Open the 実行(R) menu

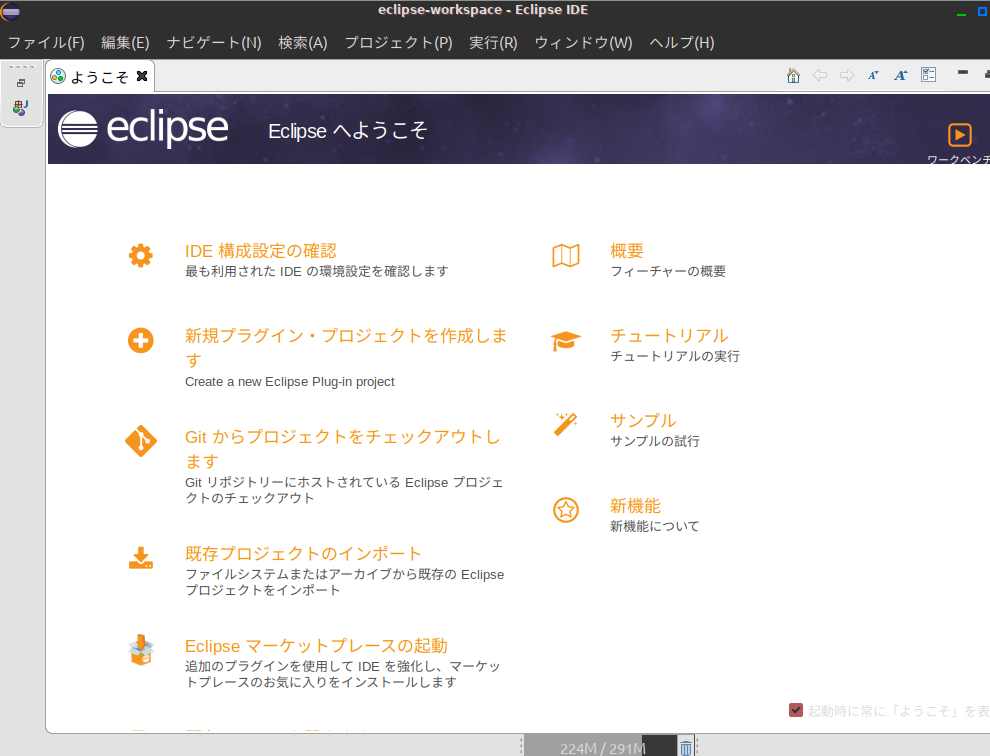pos(493,42)
